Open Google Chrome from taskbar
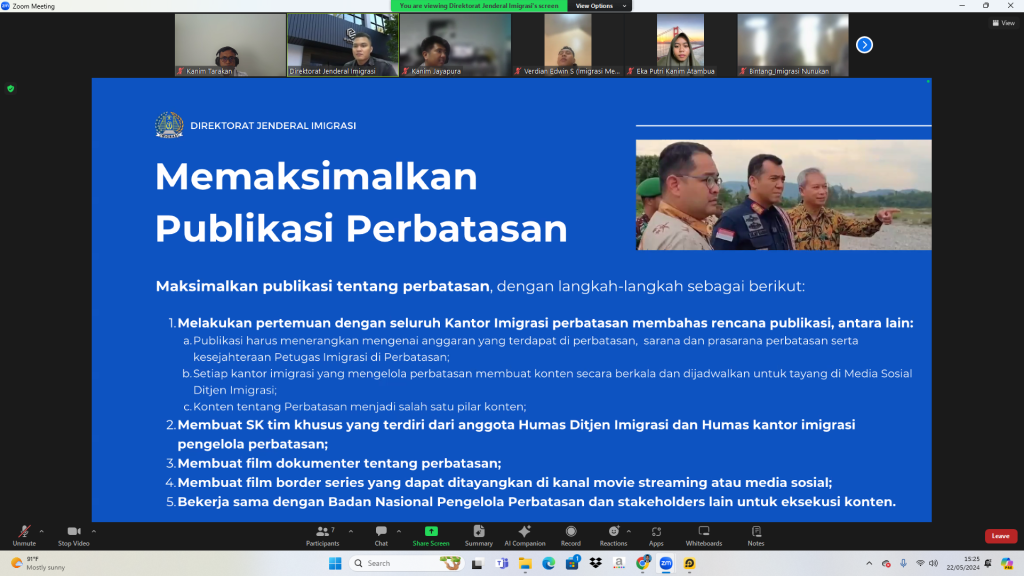Screen dimensions: 1024x576 click(643, 563)
